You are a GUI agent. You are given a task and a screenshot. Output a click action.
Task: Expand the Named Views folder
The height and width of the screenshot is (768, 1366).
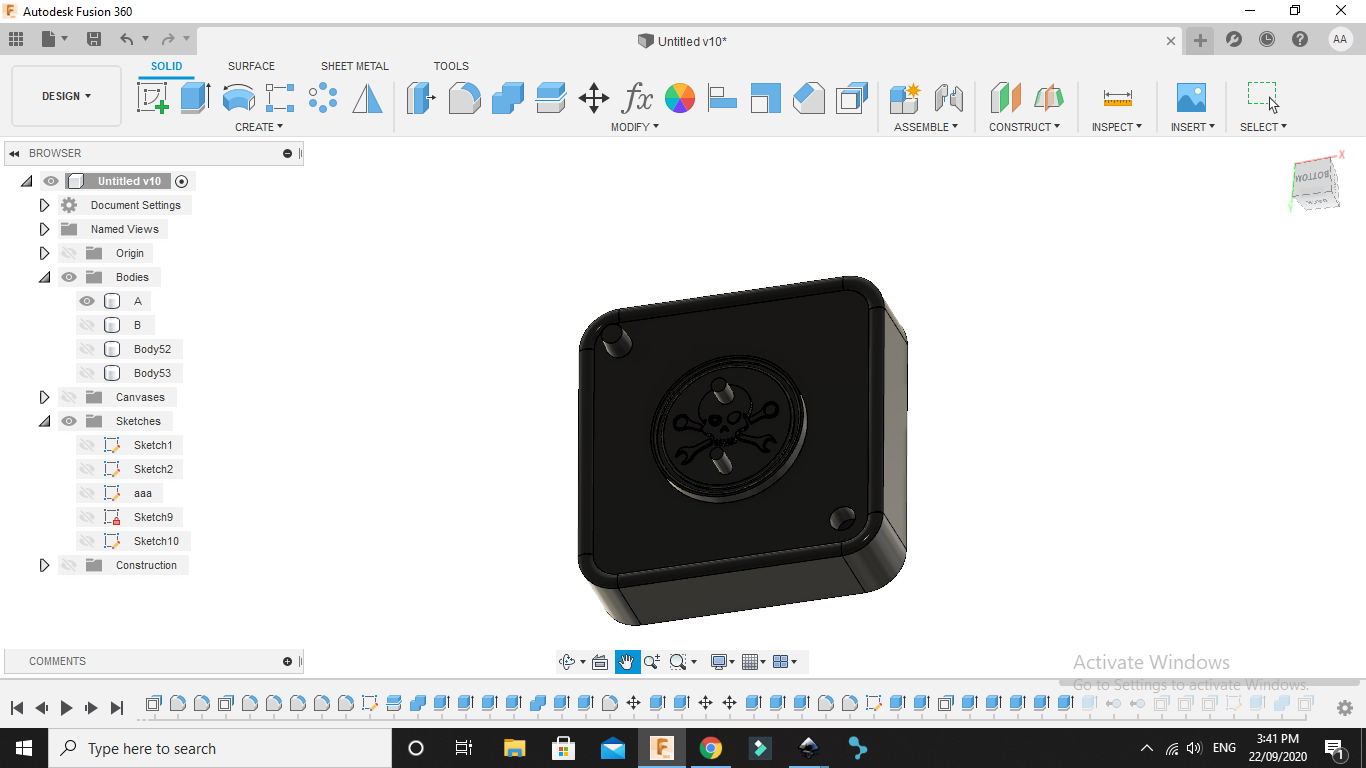[x=44, y=229]
